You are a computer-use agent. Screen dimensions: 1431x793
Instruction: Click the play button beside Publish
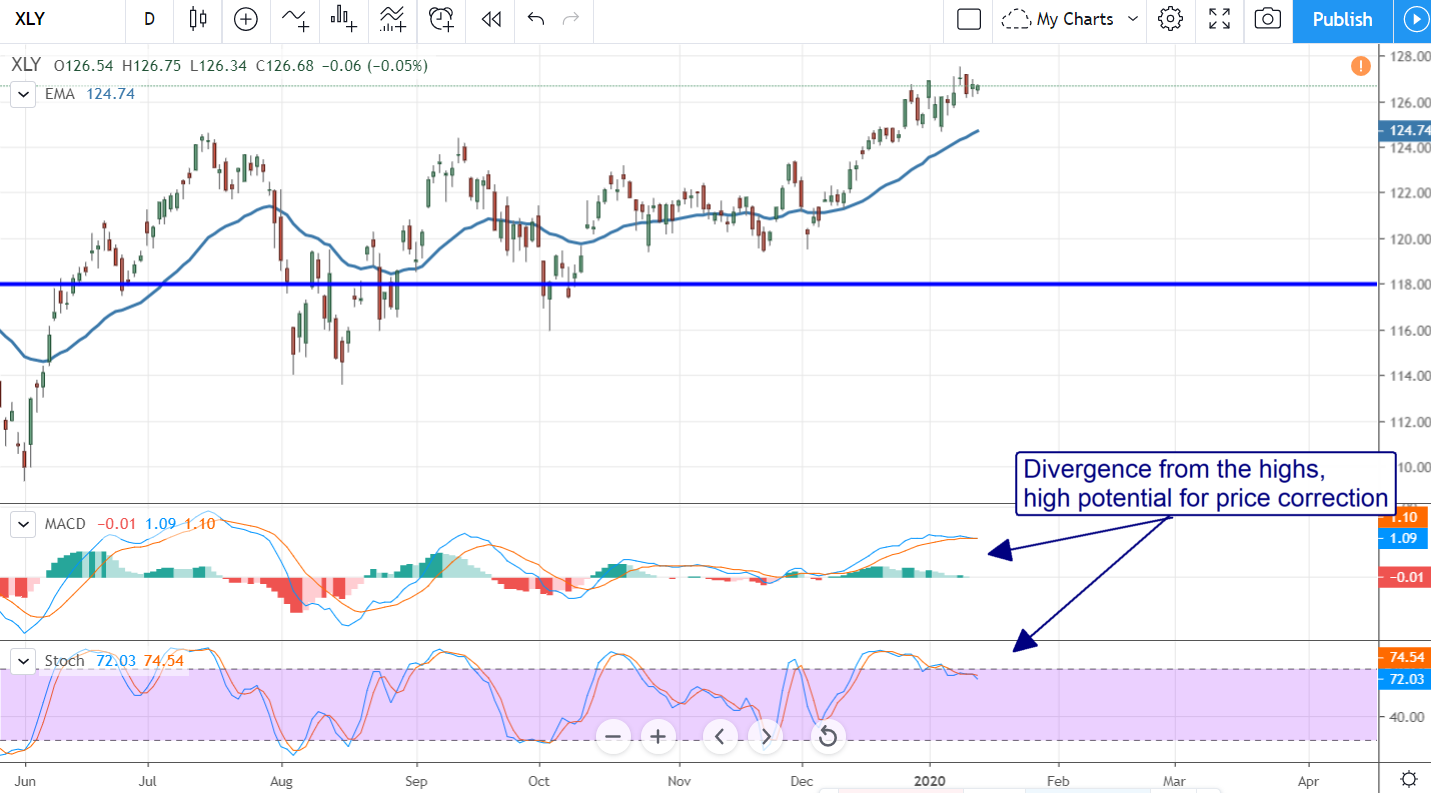pos(1414,20)
